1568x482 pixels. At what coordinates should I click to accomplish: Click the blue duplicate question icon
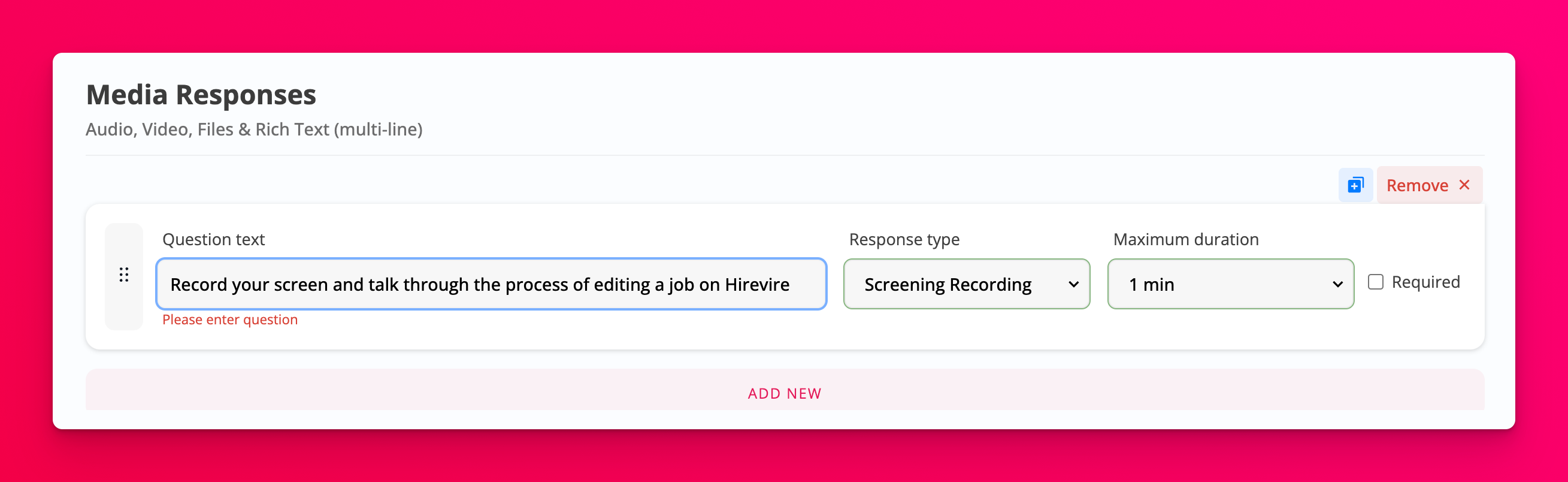coord(1355,185)
